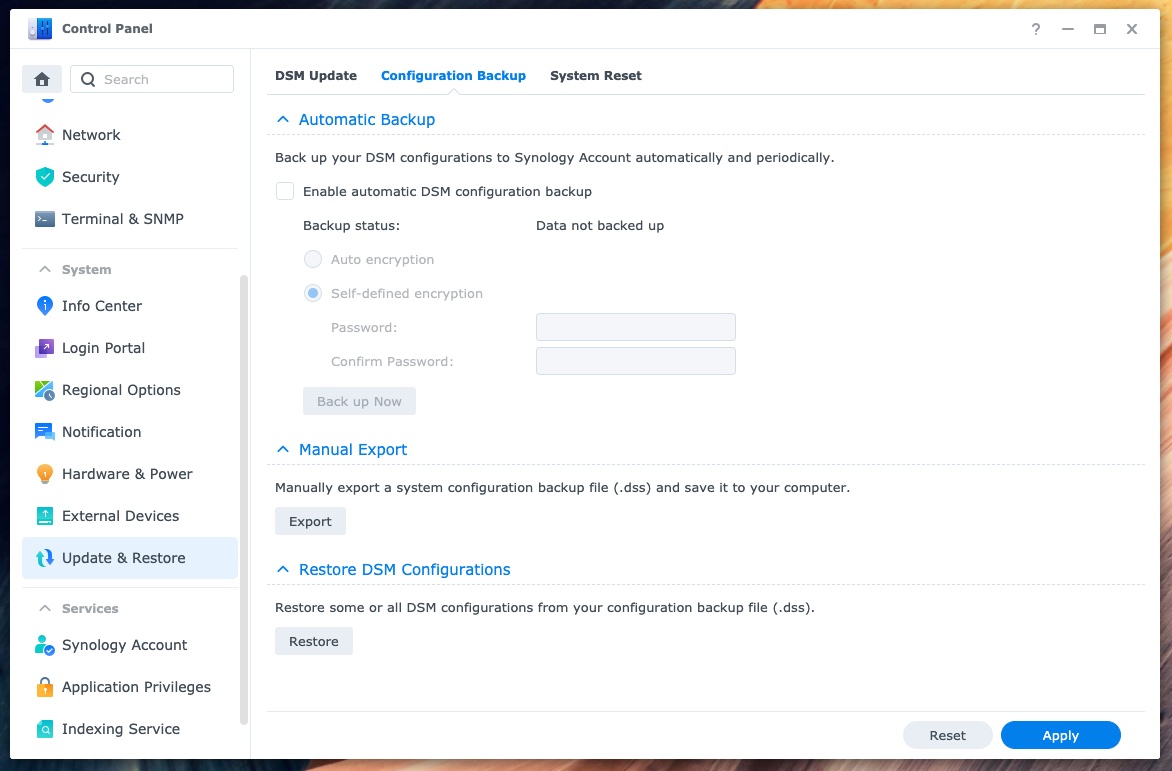
Task: Open the Network settings entry
Action: click(x=130, y=134)
